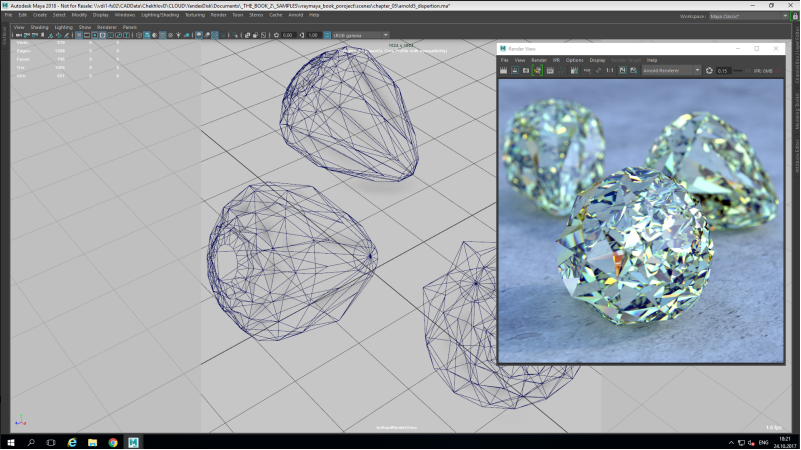Image resolution: width=801 pixels, height=450 pixels.
Task: Click the Gamma icon beside the 1.00 field
Action: [302, 35]
